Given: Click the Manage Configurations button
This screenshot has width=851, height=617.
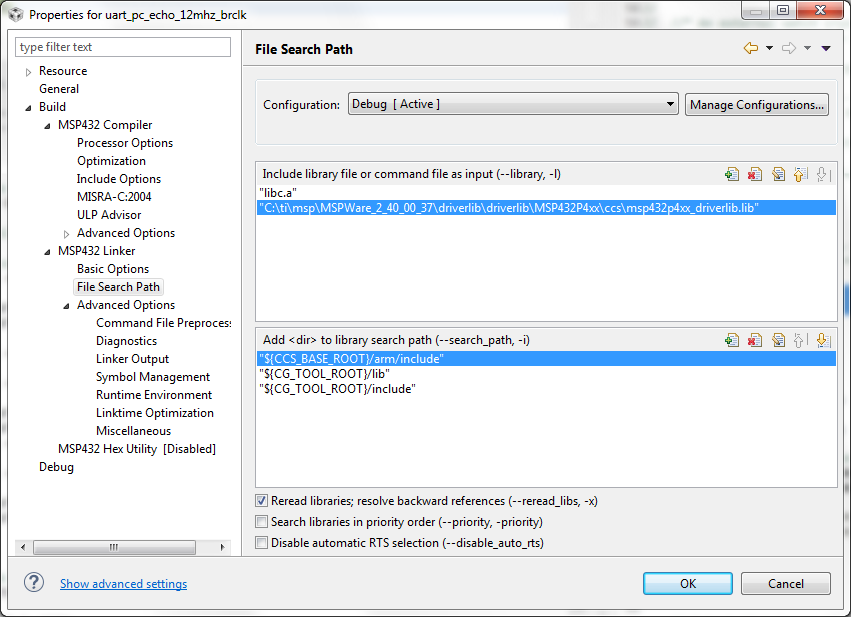Looking at the screenshot, I should click(757, 104).
